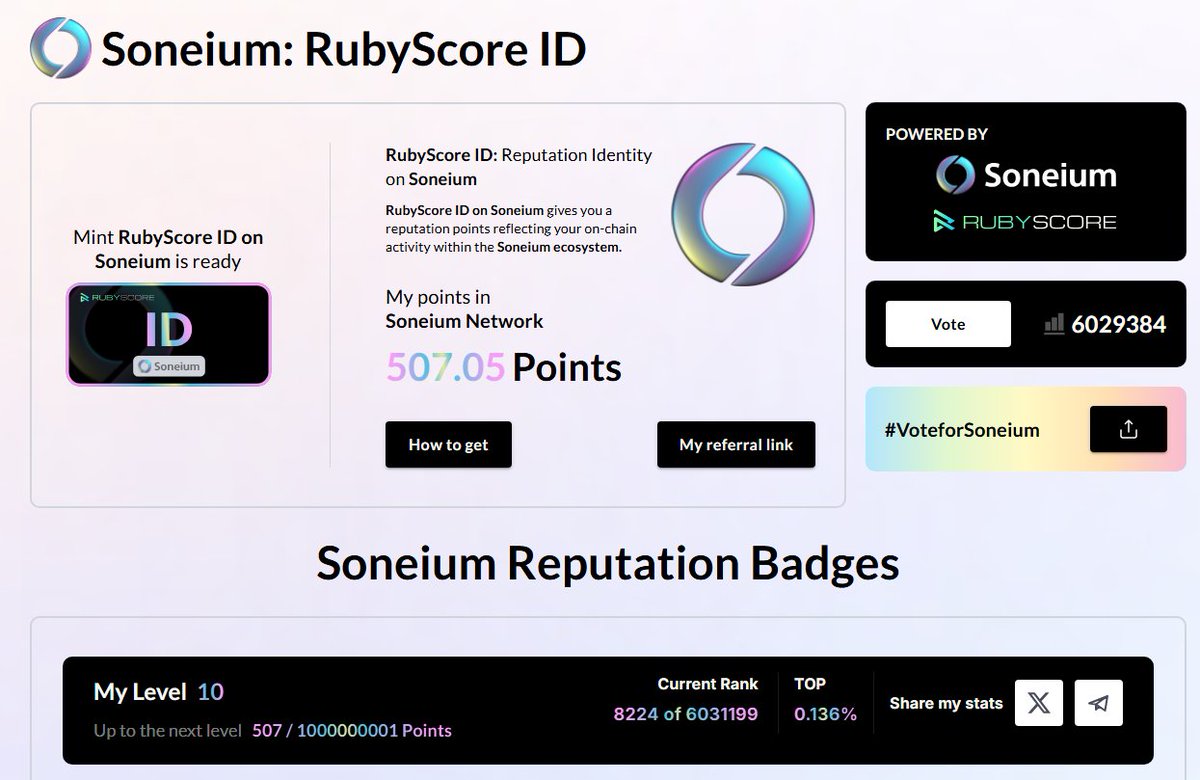The height and width of the screenshot is (780, 1200).
Task: Click the share upload icon for #VoteforSoneium
Action: (1128, 429)
